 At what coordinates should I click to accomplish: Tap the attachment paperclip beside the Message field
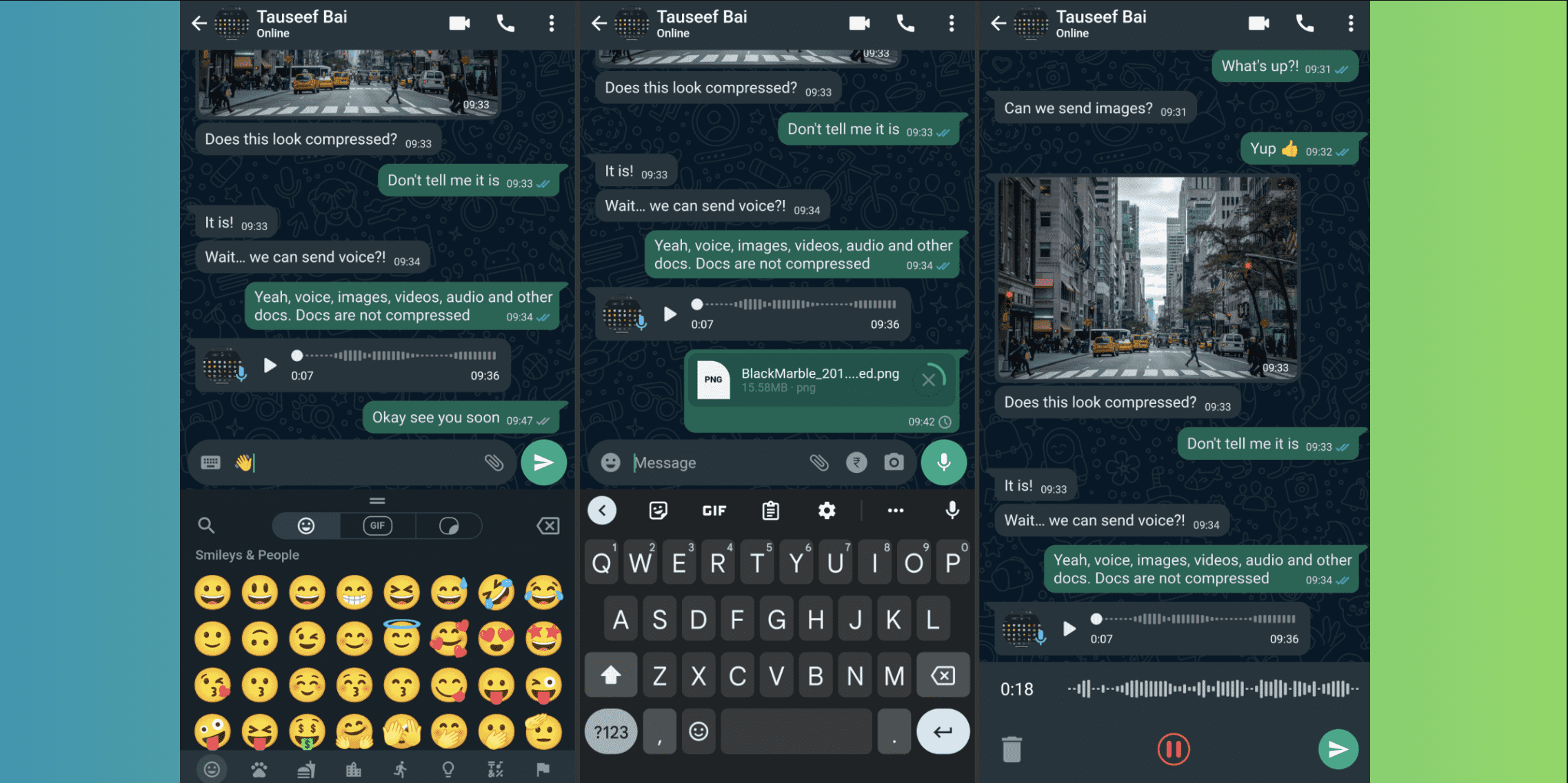tap(818, 462)
